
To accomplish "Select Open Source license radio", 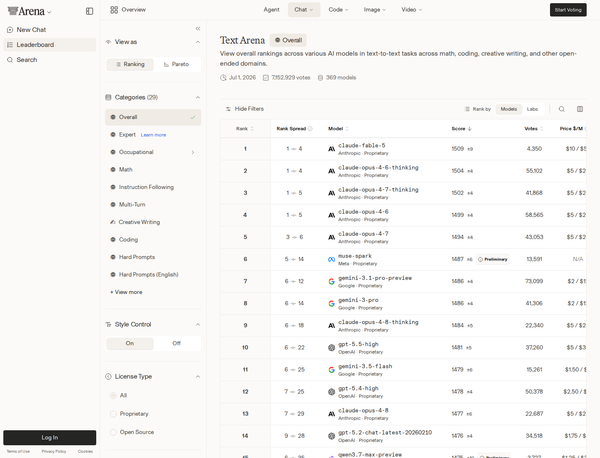I will [113, 432].
